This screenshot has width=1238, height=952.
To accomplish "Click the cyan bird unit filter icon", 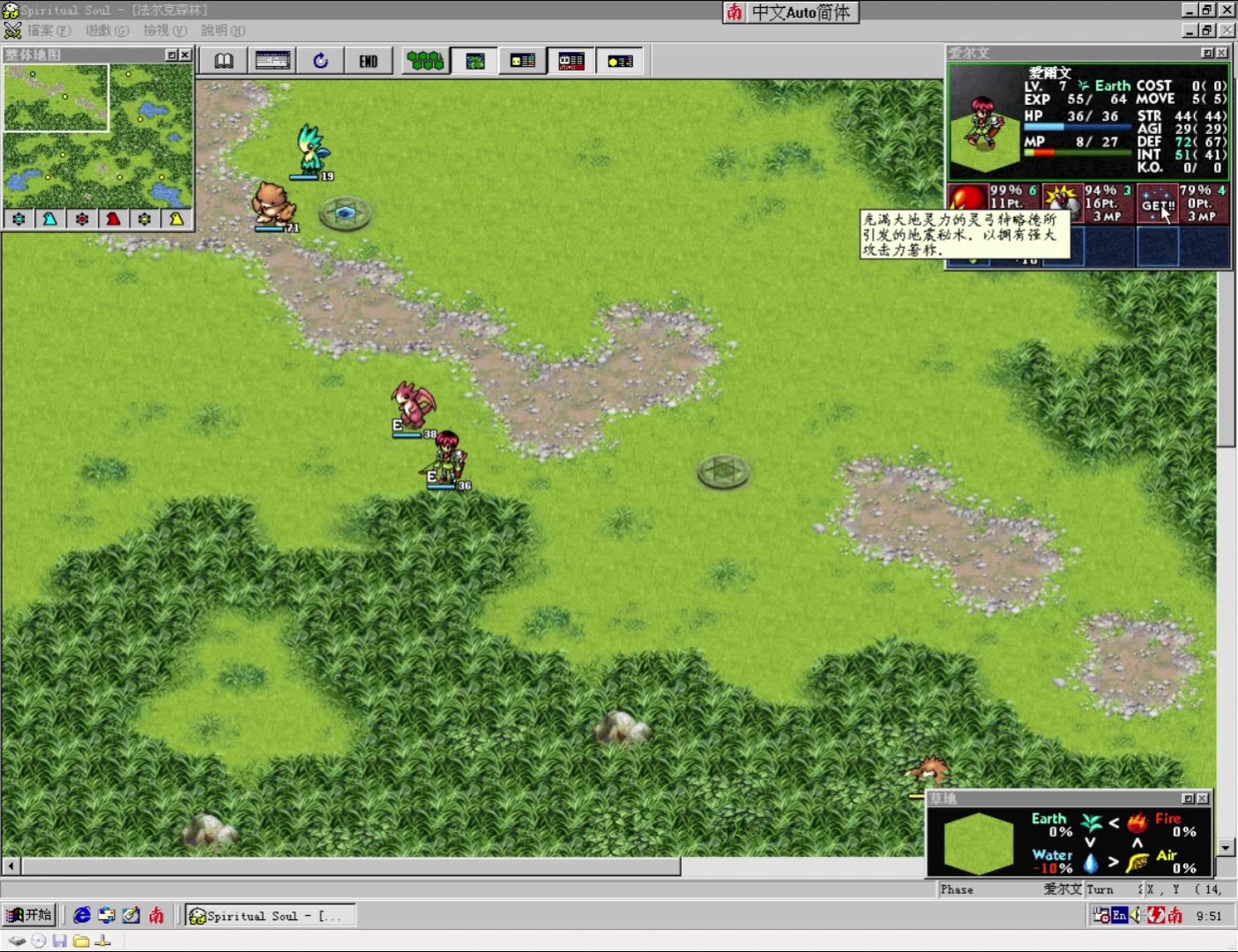I will [50, 219].
